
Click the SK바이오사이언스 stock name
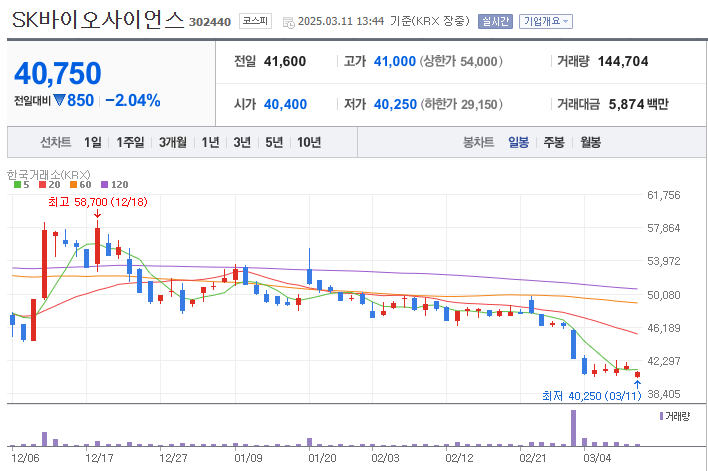[x=98, y=20]
